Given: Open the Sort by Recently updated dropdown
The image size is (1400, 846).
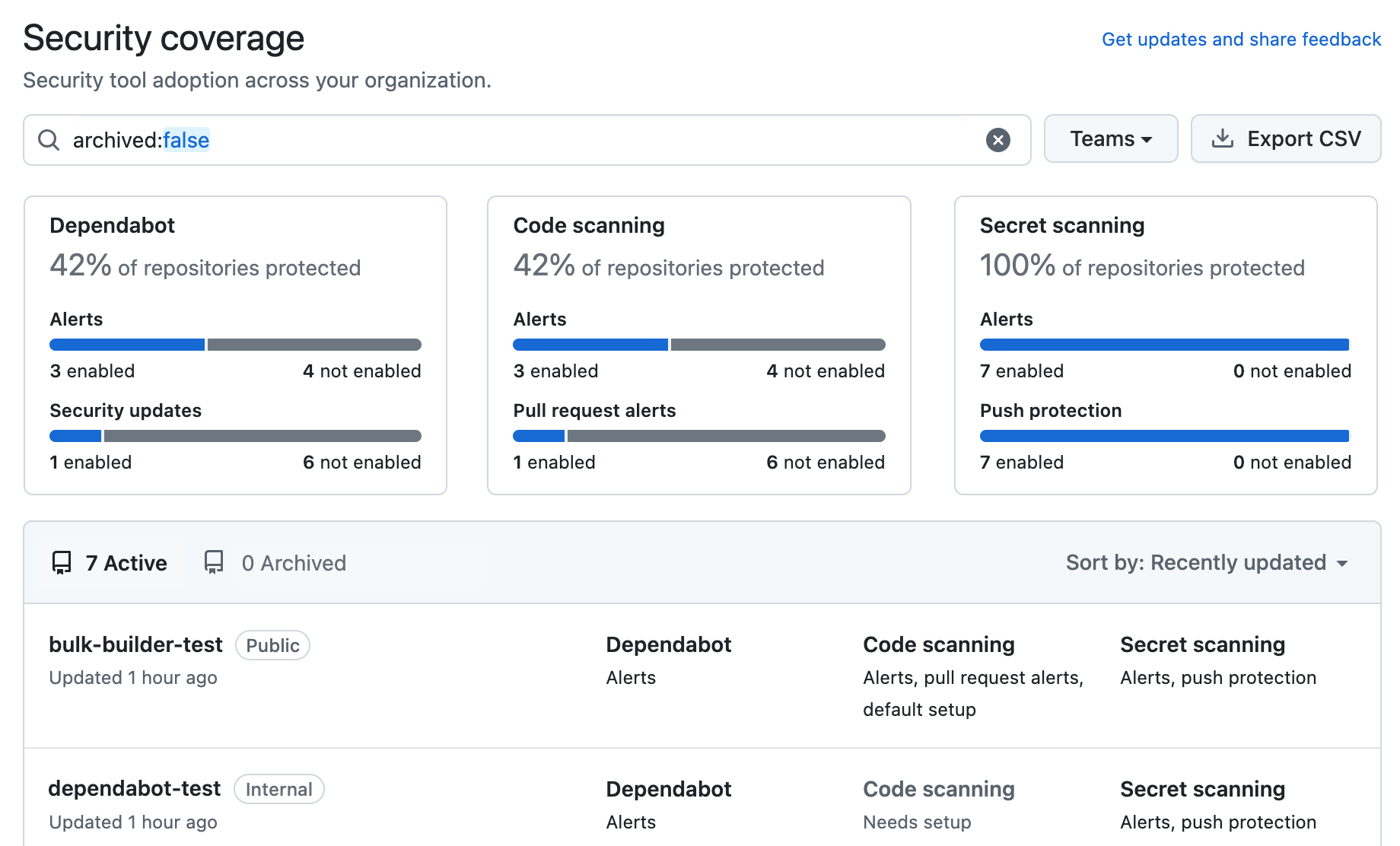Looking at the screenshot, I should click(x=1207, y=563).
